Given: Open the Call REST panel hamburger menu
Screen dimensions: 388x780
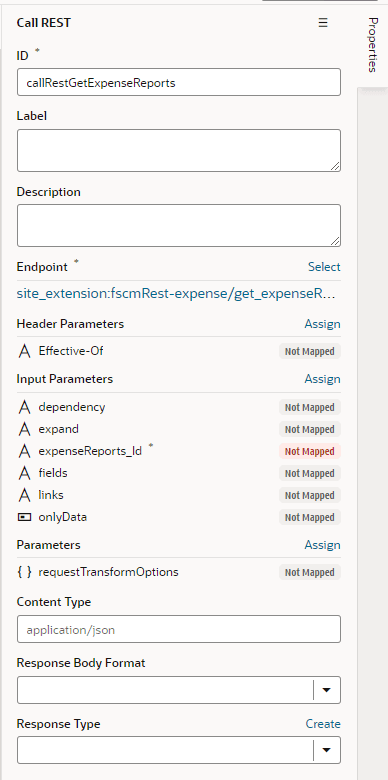Looking at the screenshot, I should tap(323, 23).
